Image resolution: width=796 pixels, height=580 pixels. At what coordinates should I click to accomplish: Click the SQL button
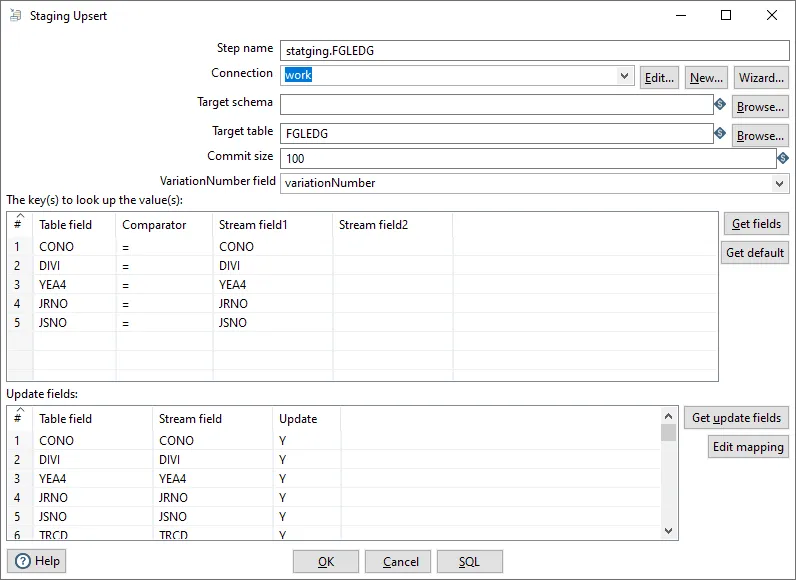click(x=469, y=562)
